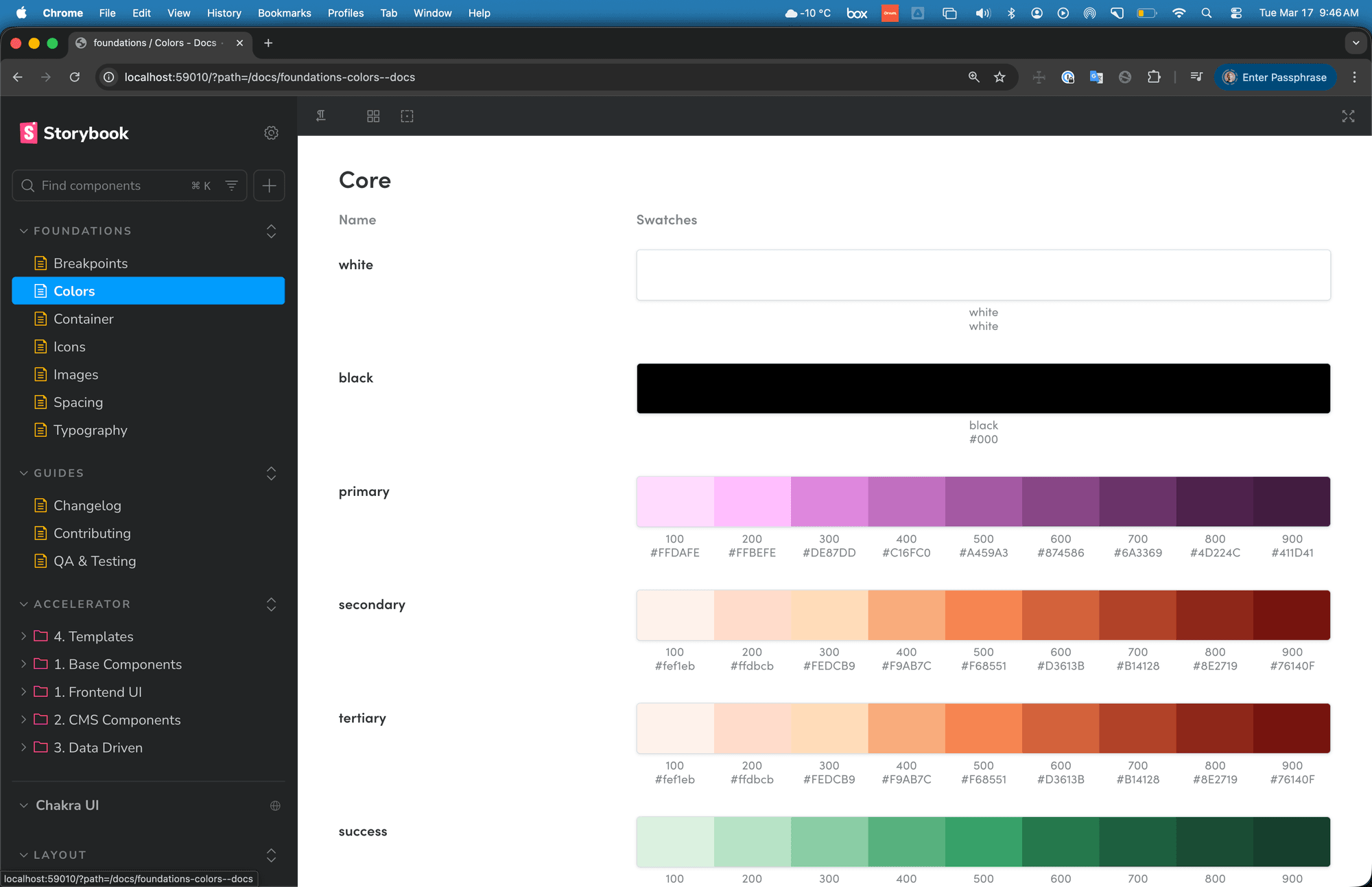Open the tag filters icon in search
This screenshot has height=887, width=1372.
232,185
